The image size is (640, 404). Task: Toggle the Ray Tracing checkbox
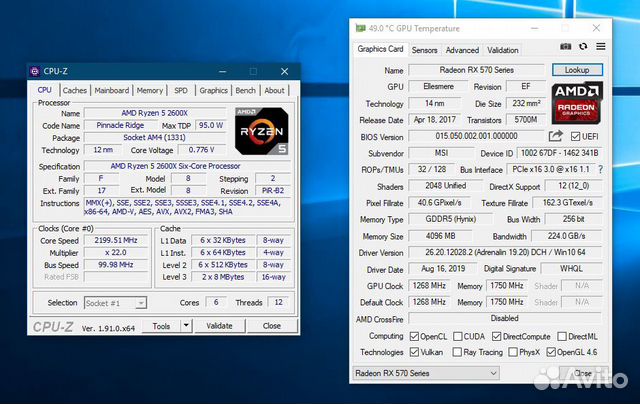pyautogui.click(x=458, y=352)
